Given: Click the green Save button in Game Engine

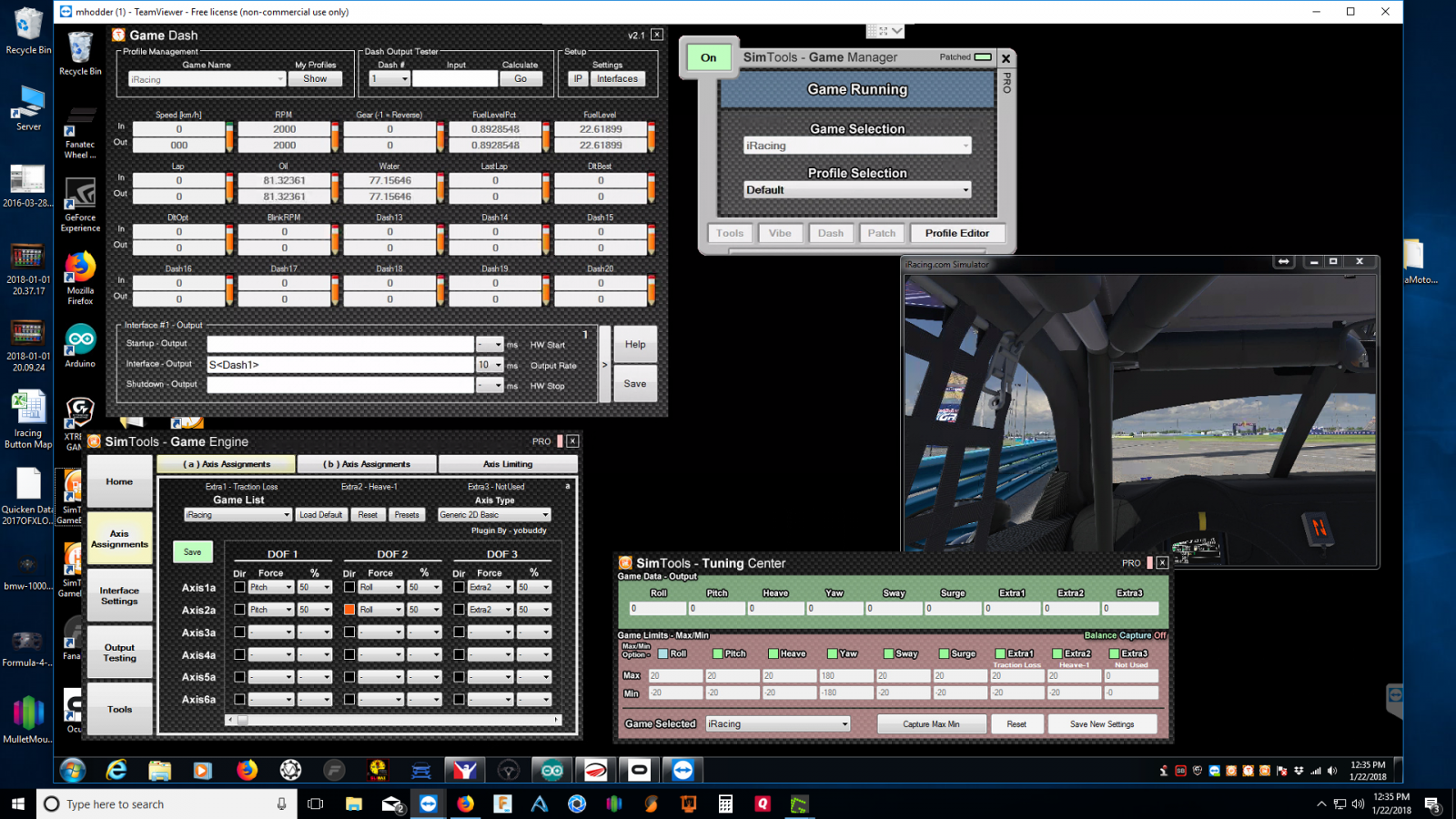Looking at the screenshot, I should 192,552.
